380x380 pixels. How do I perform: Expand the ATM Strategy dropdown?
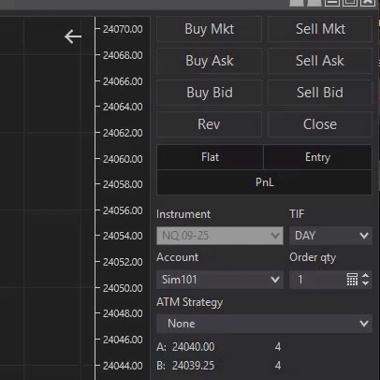click(x=264, y=323)
